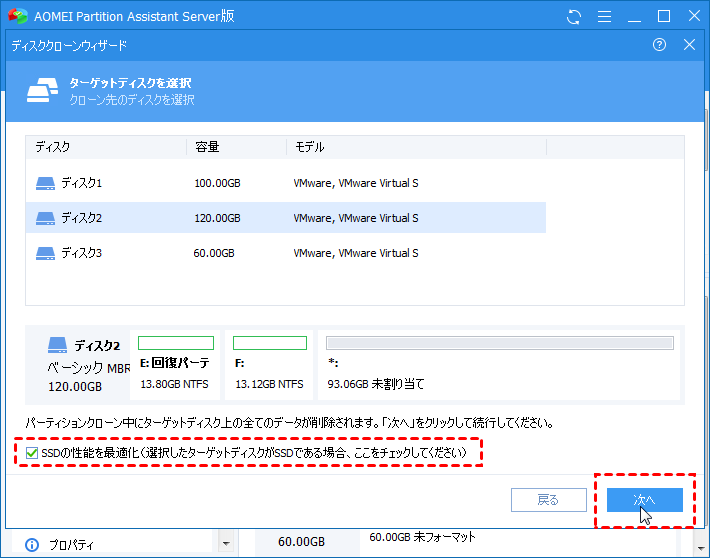Select the ディスク2 120.00GB row
Screen dimensions: 710x558
pyautogui.click(x=286, y=218)
